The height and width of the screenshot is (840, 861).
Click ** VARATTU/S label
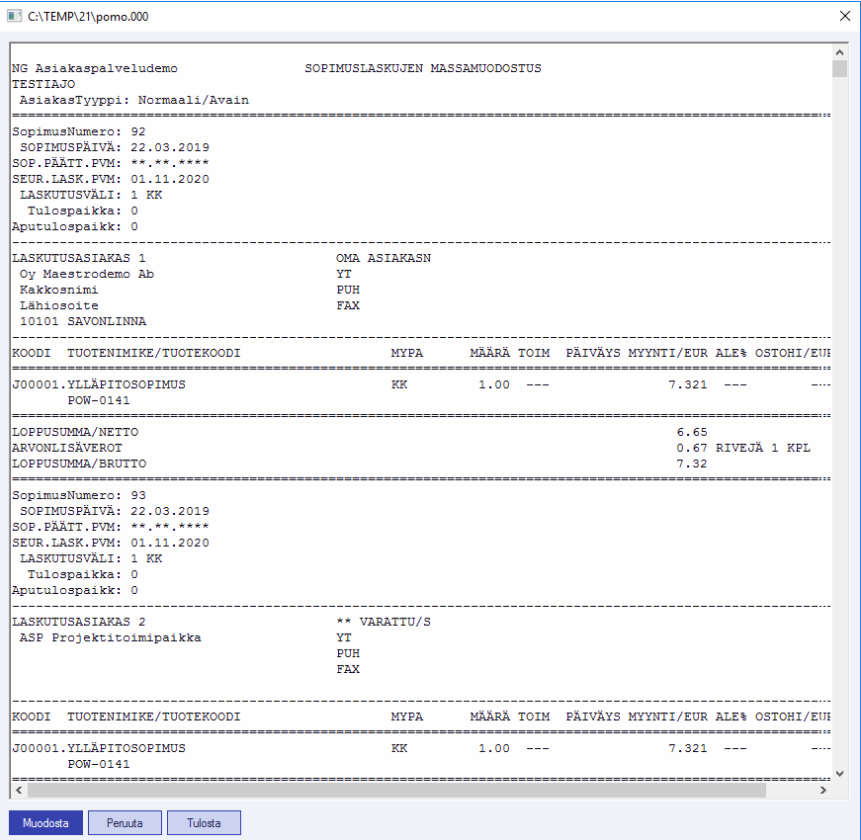click(x=383, y=621)
